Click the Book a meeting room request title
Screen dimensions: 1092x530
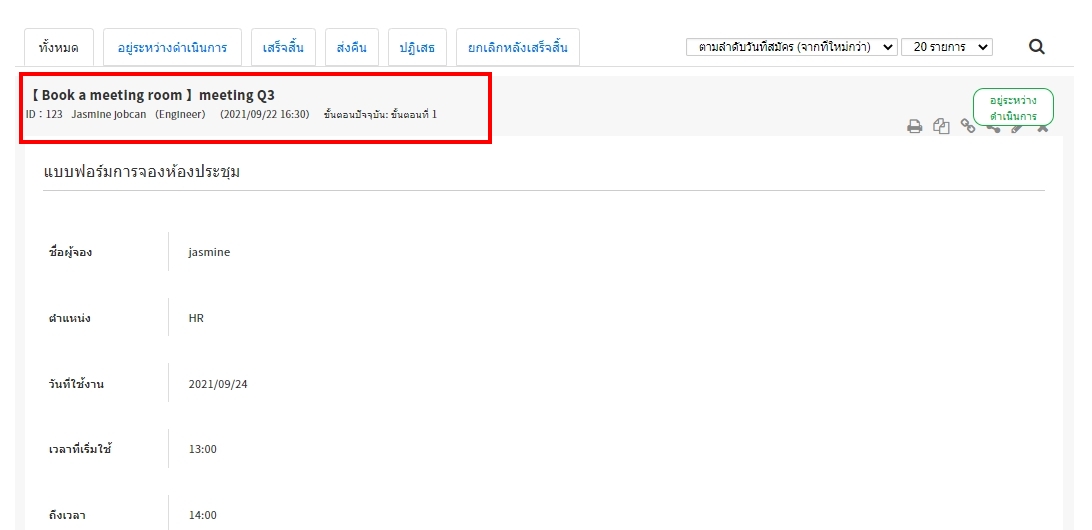point(152,95)
